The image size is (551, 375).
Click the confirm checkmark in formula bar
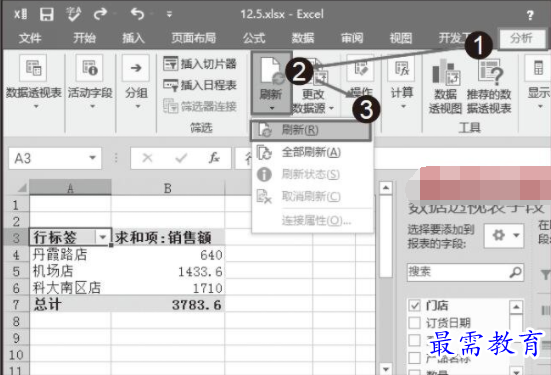coord(181,159)
